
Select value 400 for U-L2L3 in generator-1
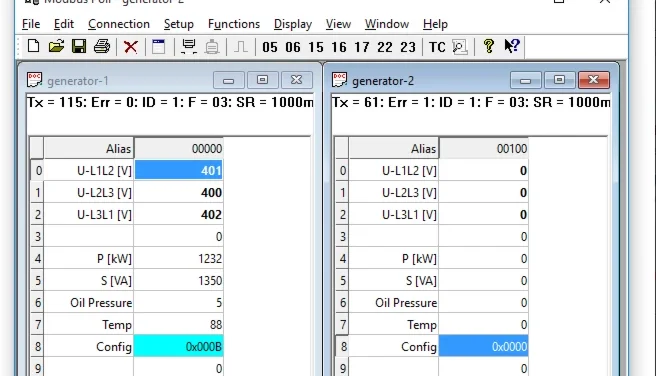coord(179,192)
